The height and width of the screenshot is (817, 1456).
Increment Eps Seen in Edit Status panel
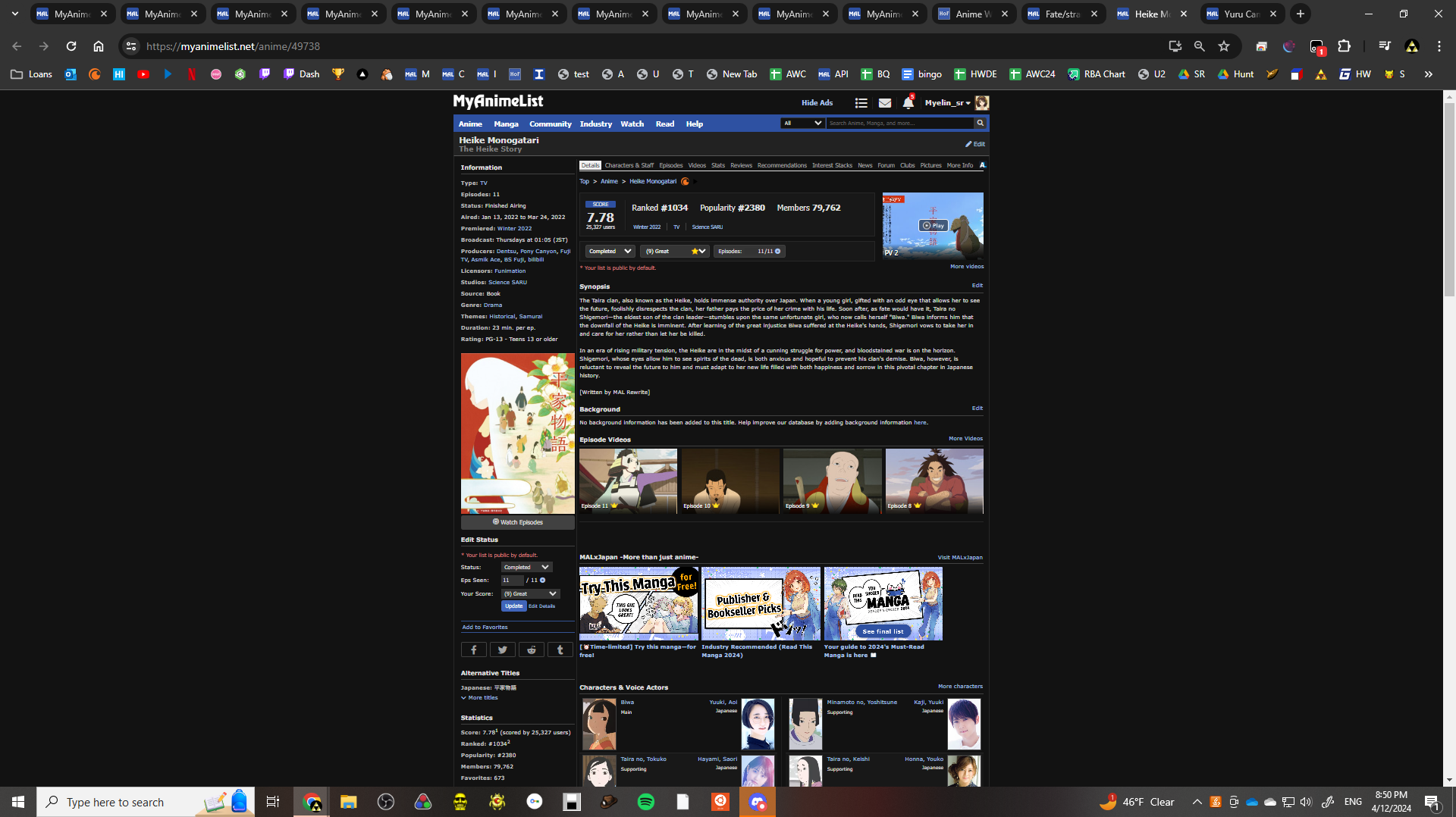tap(542, 581)
